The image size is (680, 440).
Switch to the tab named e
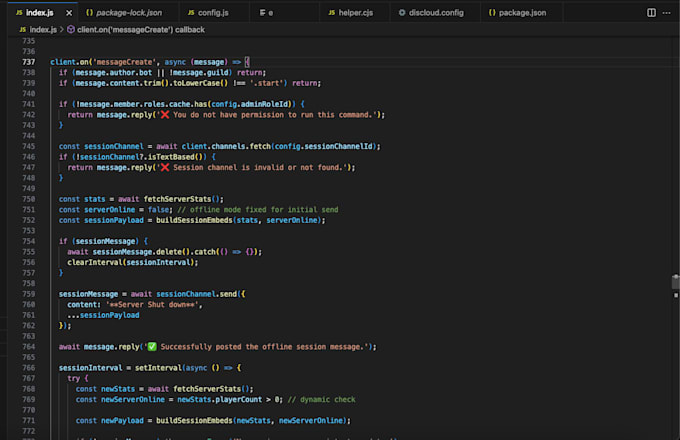pos(269,13)
